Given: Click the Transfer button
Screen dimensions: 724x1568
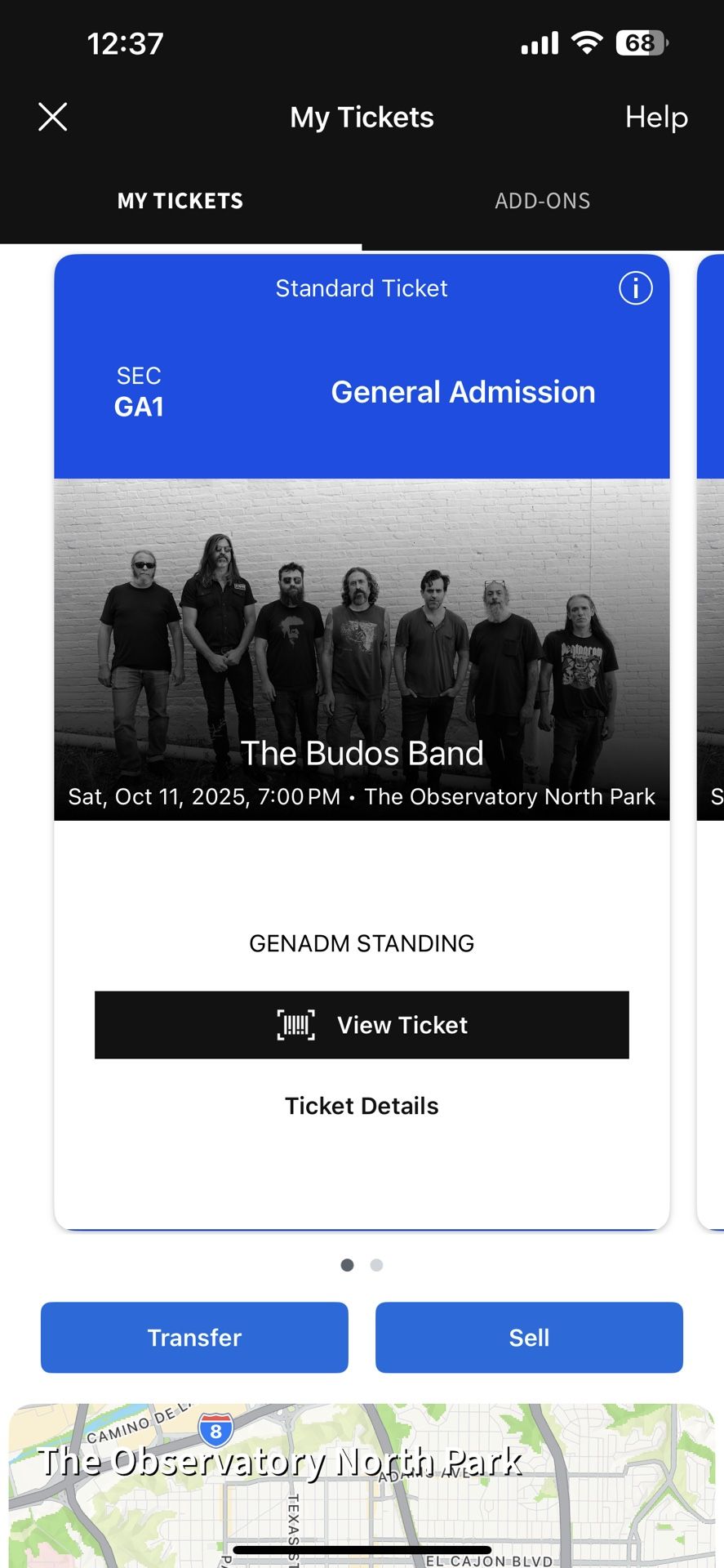Looking at the screenshot, I should point(194,1338).
